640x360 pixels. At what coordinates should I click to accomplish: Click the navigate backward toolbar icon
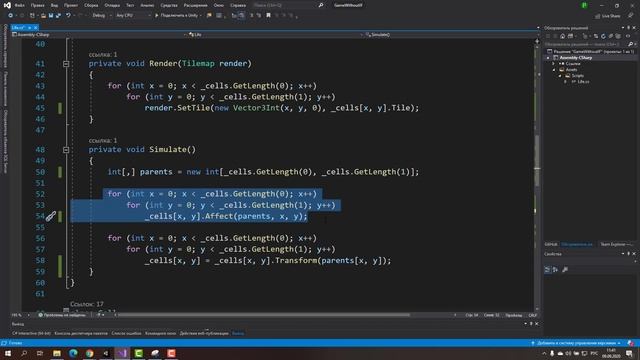click(x=10, y=16)
